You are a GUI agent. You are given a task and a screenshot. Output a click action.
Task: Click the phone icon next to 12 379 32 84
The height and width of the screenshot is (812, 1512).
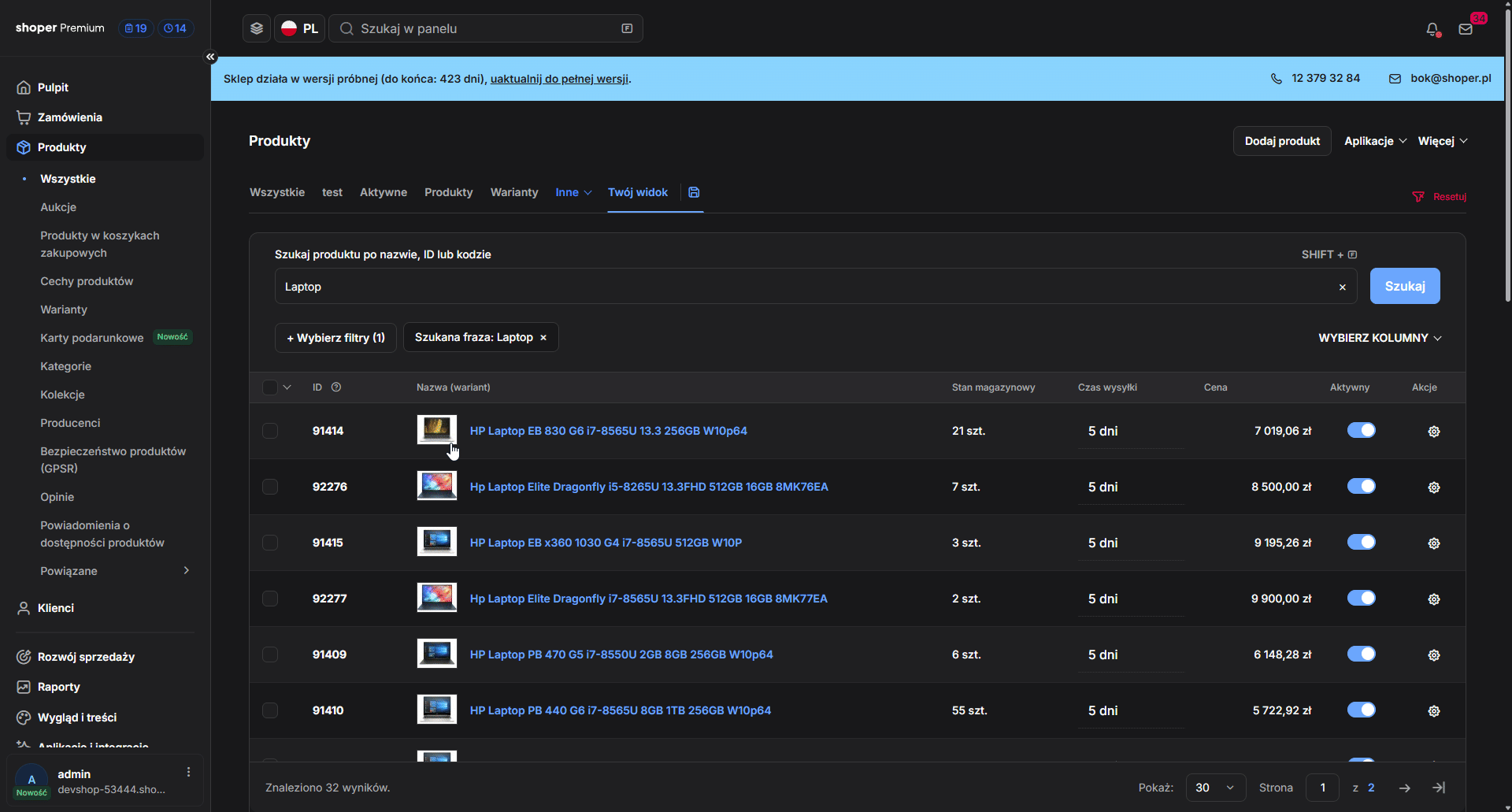point(1277,79)
